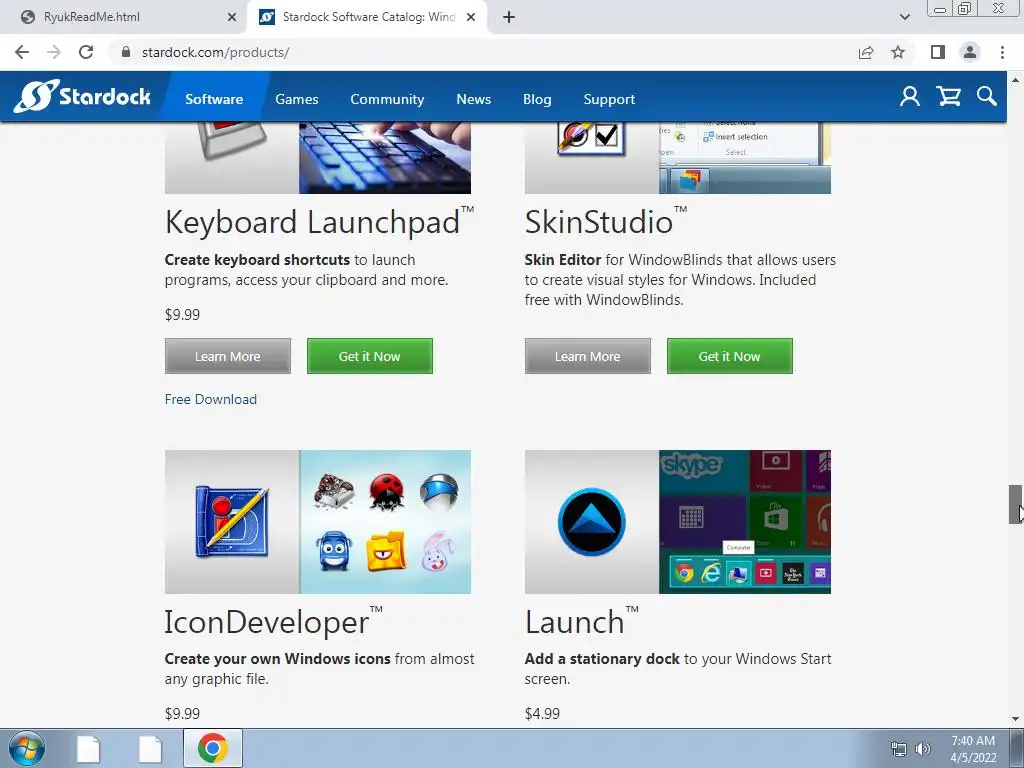Close the Stardock Software Catalog tab
This screenshot has width=1024, height=768.
tap(471, 17)
